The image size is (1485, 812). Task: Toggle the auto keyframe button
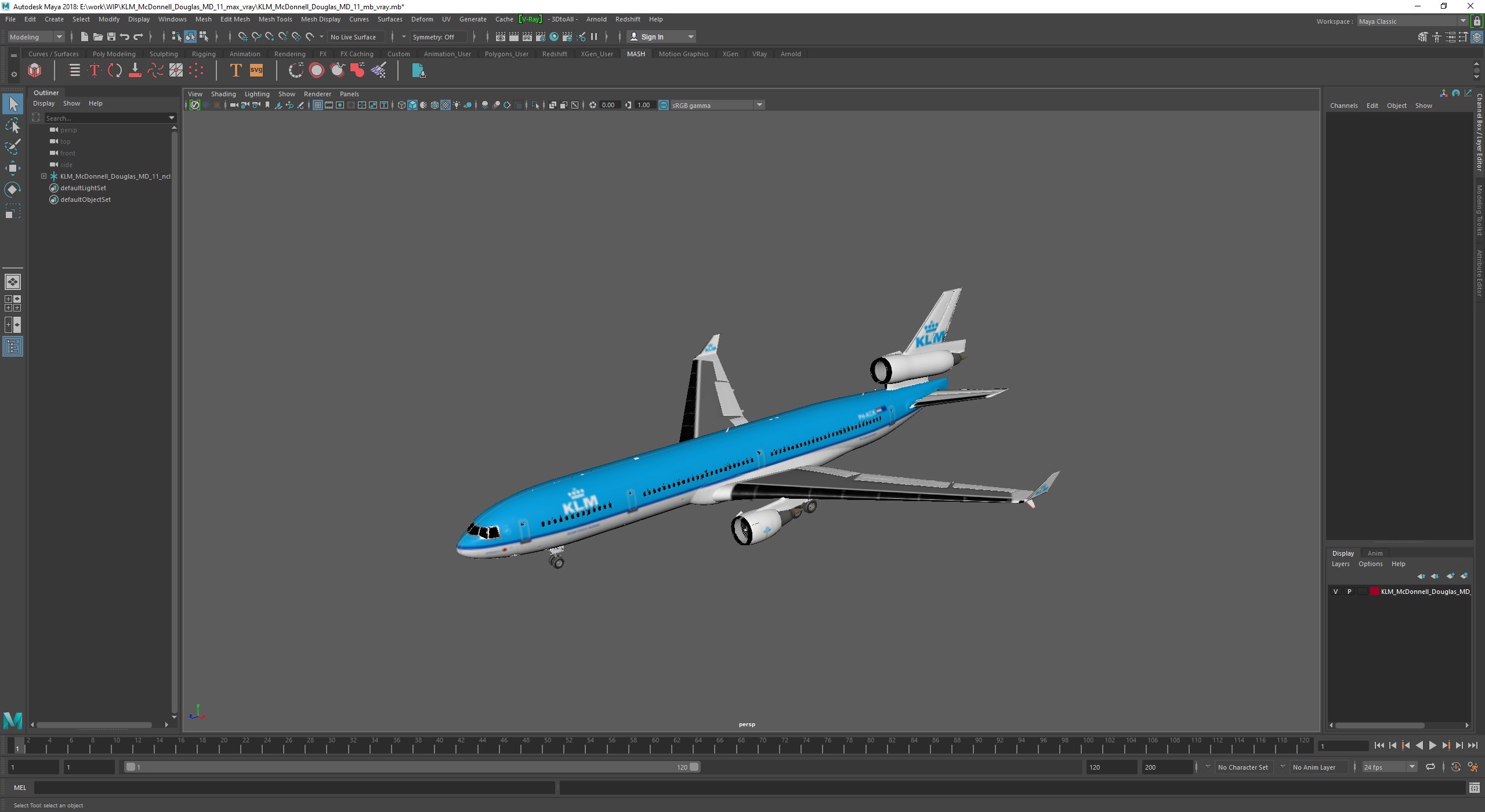pyautogui.click(x=1456, y=767)
